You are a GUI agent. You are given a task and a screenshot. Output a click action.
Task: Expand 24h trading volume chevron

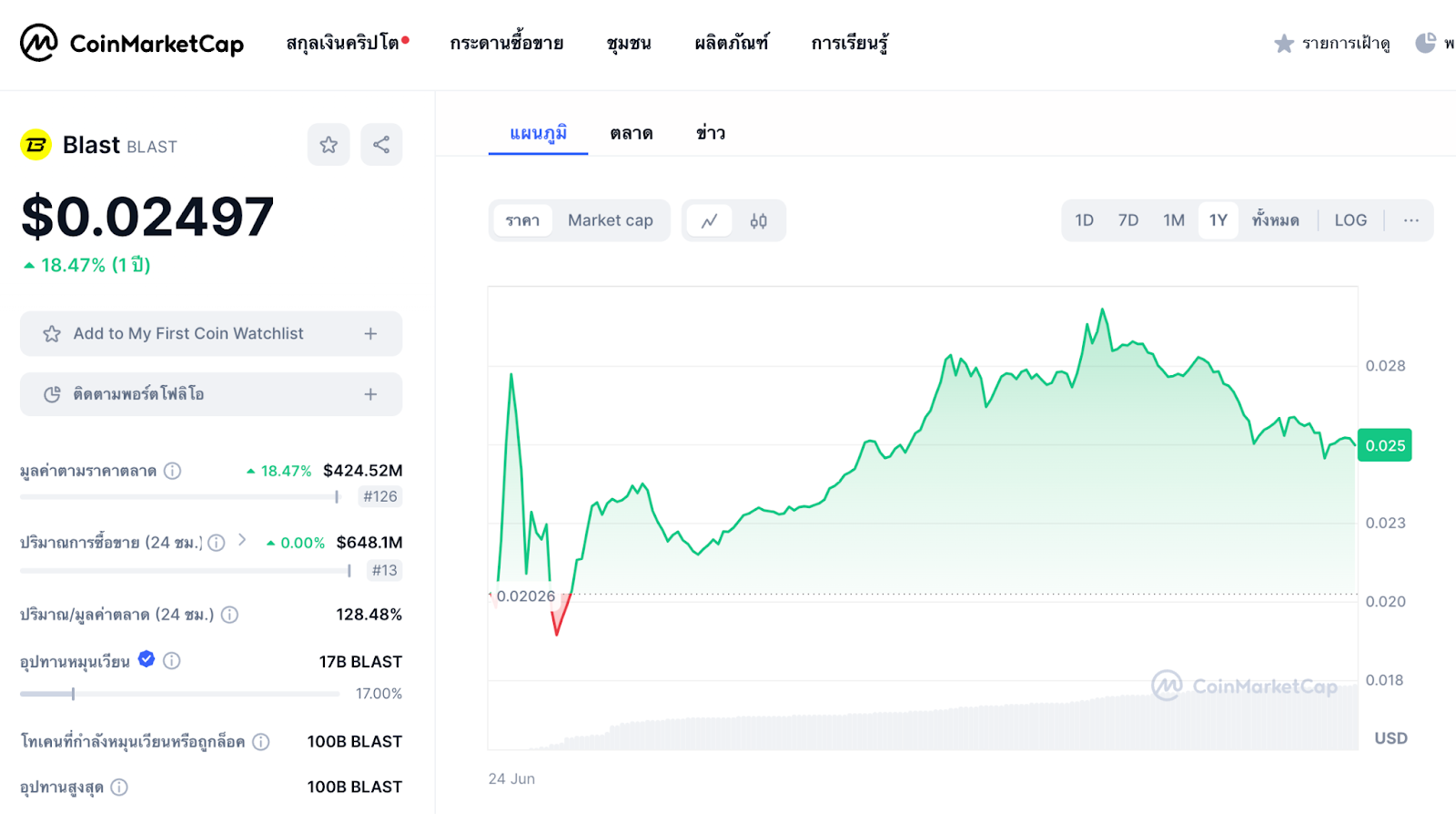point(242,540)
